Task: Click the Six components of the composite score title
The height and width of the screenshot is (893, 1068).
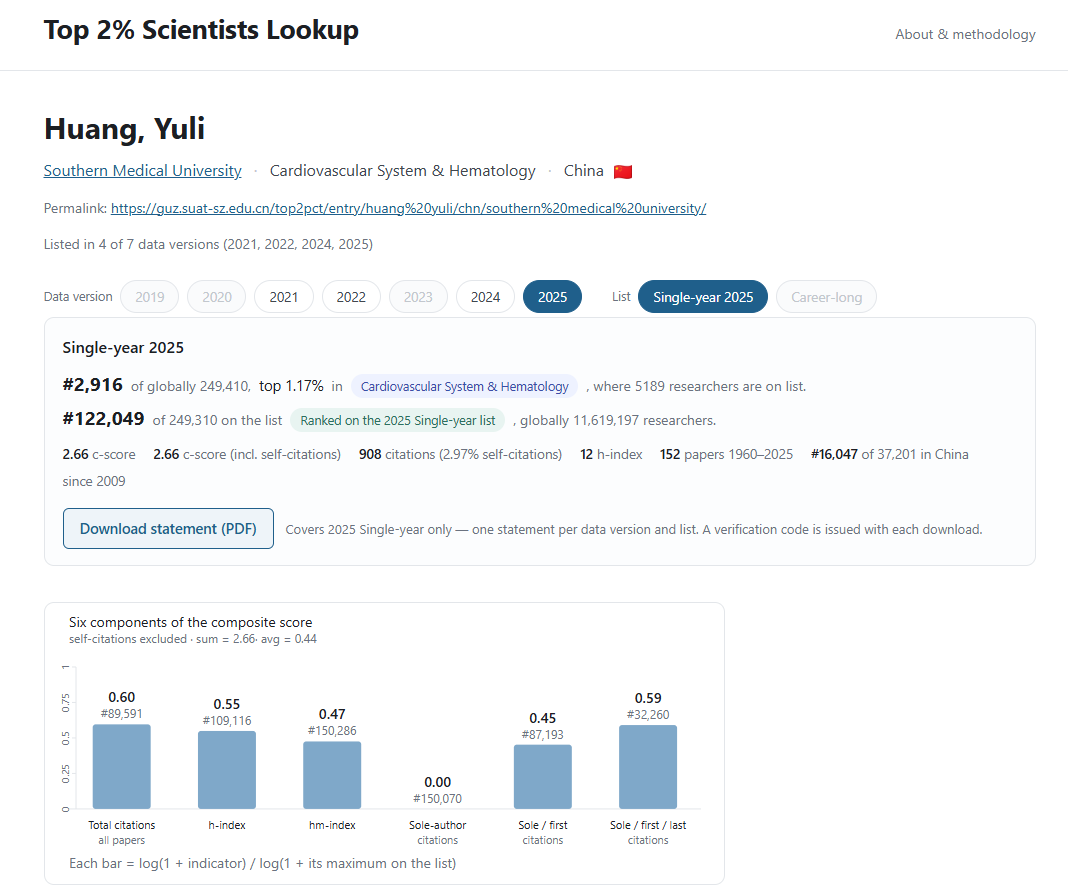Action: tap(190, 622)
